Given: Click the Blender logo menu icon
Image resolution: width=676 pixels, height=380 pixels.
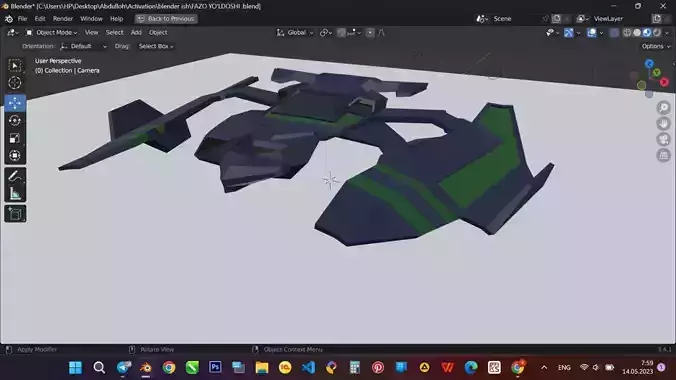Looking at the screenshot, I should click(9, 19).
